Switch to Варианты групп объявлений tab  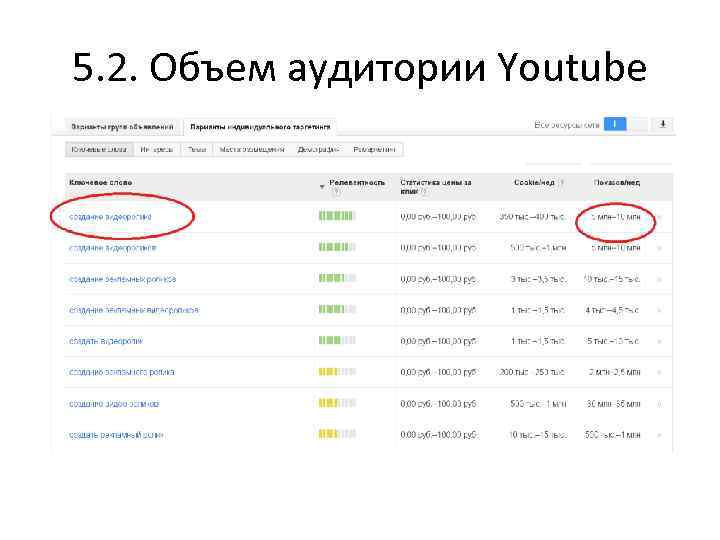click(122, 126)
